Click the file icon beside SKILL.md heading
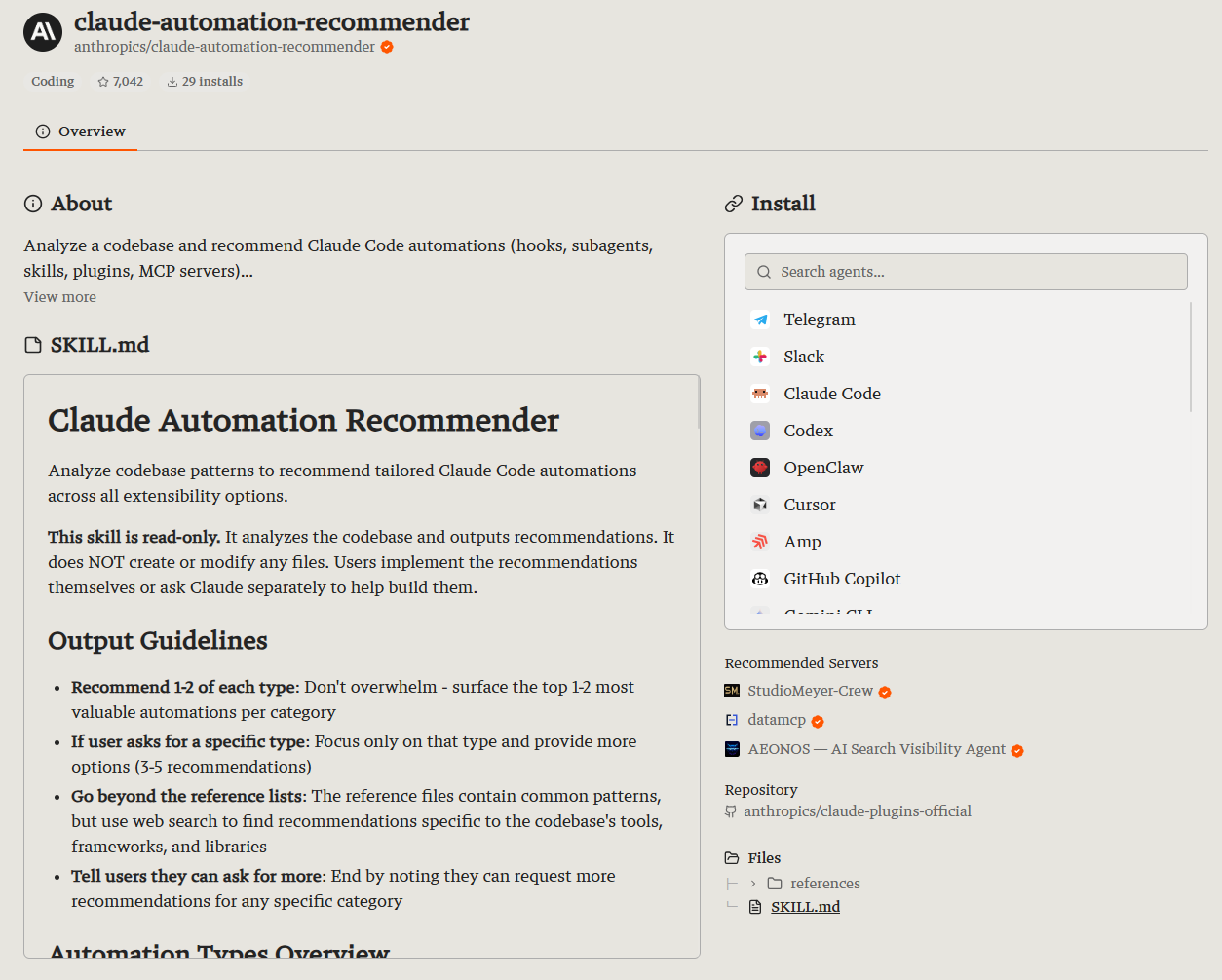 [33, 345]
